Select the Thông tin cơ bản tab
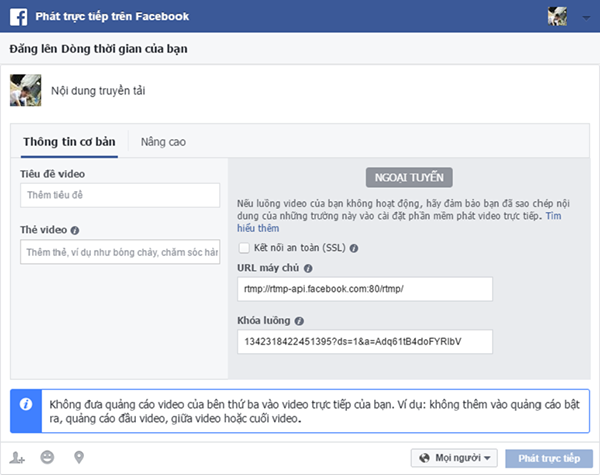This screenshot has width=600, height=475. [69, 142]
